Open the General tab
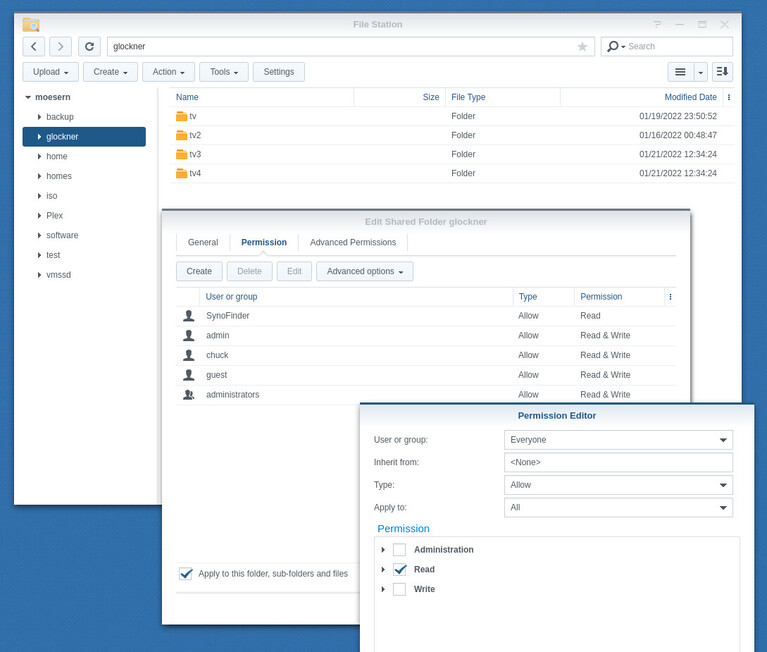Viewport: 767px width, 652px height. coord(203,243)
